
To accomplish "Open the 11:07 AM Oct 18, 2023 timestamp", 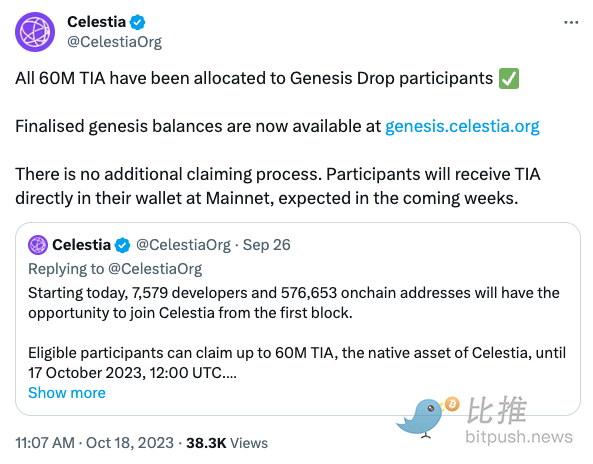I will (x=95, y=443).
